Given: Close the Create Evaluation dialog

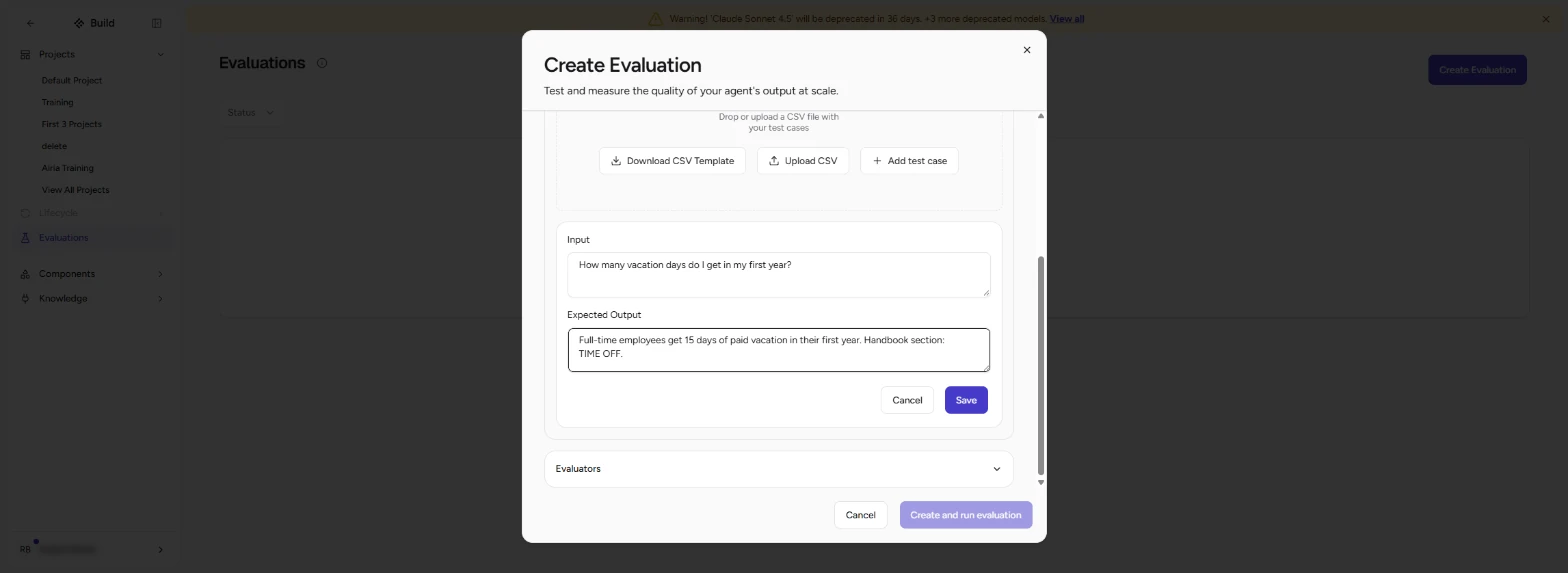Looking at the screenshot, I should [x=1026, y=50].
